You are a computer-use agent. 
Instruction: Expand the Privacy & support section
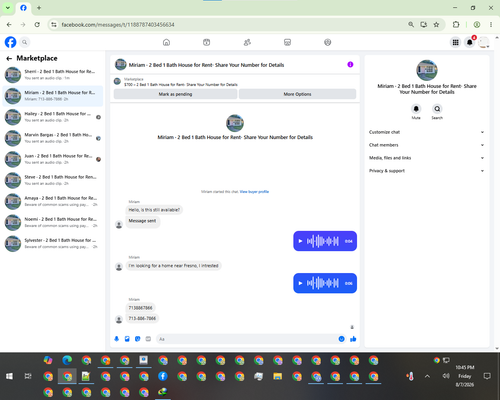[427, 171]
